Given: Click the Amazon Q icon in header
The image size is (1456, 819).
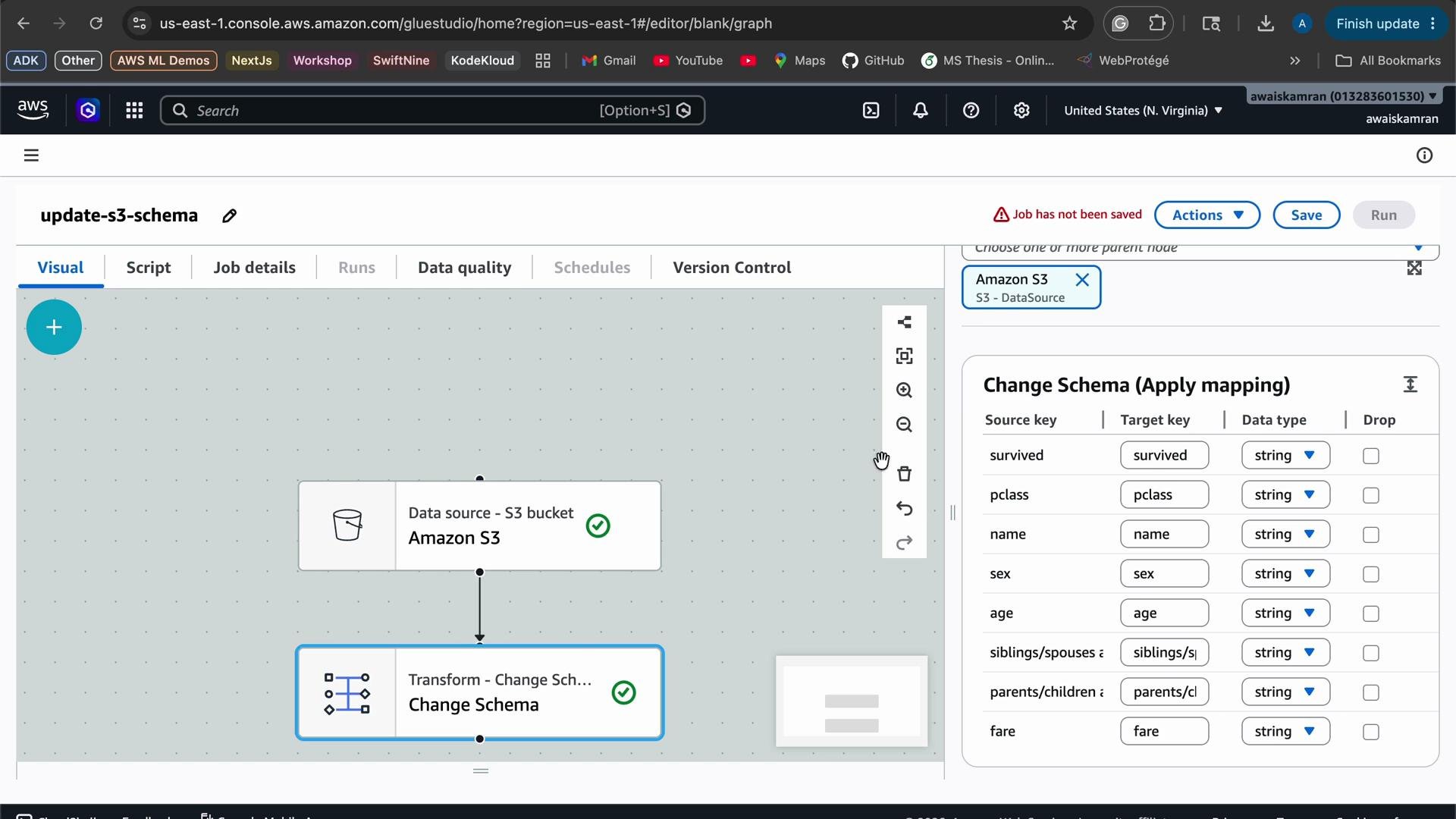Looking at the screenshot, I should click(88, 111).
